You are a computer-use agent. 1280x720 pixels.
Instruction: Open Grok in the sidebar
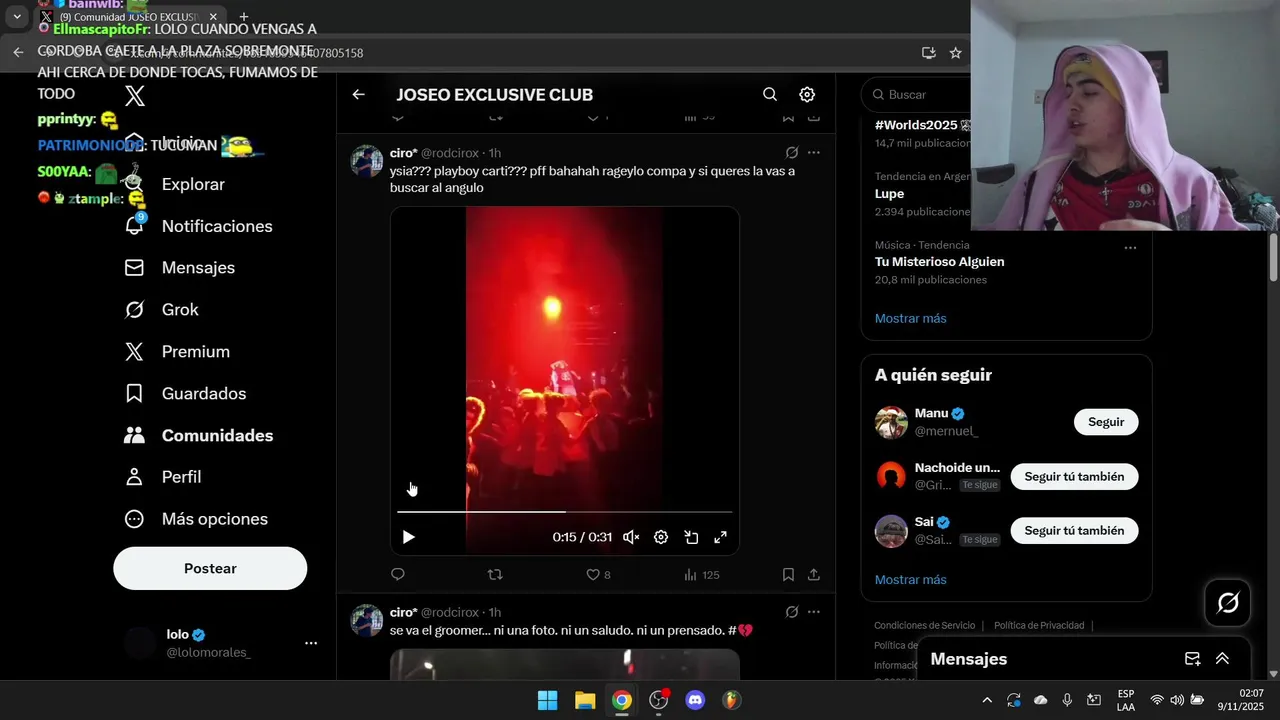point(161,310)
